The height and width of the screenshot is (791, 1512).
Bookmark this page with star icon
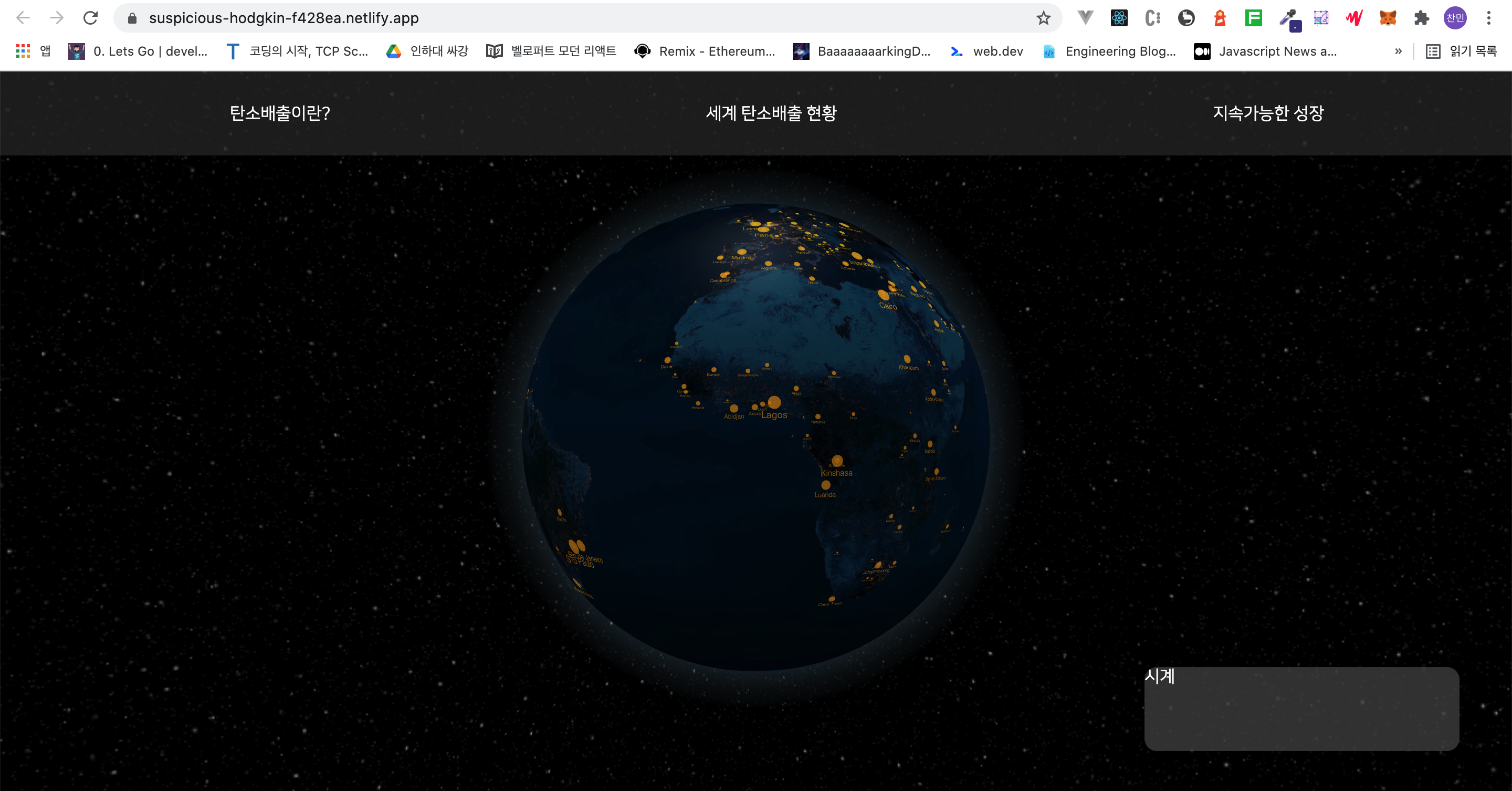click(1043, 18)
